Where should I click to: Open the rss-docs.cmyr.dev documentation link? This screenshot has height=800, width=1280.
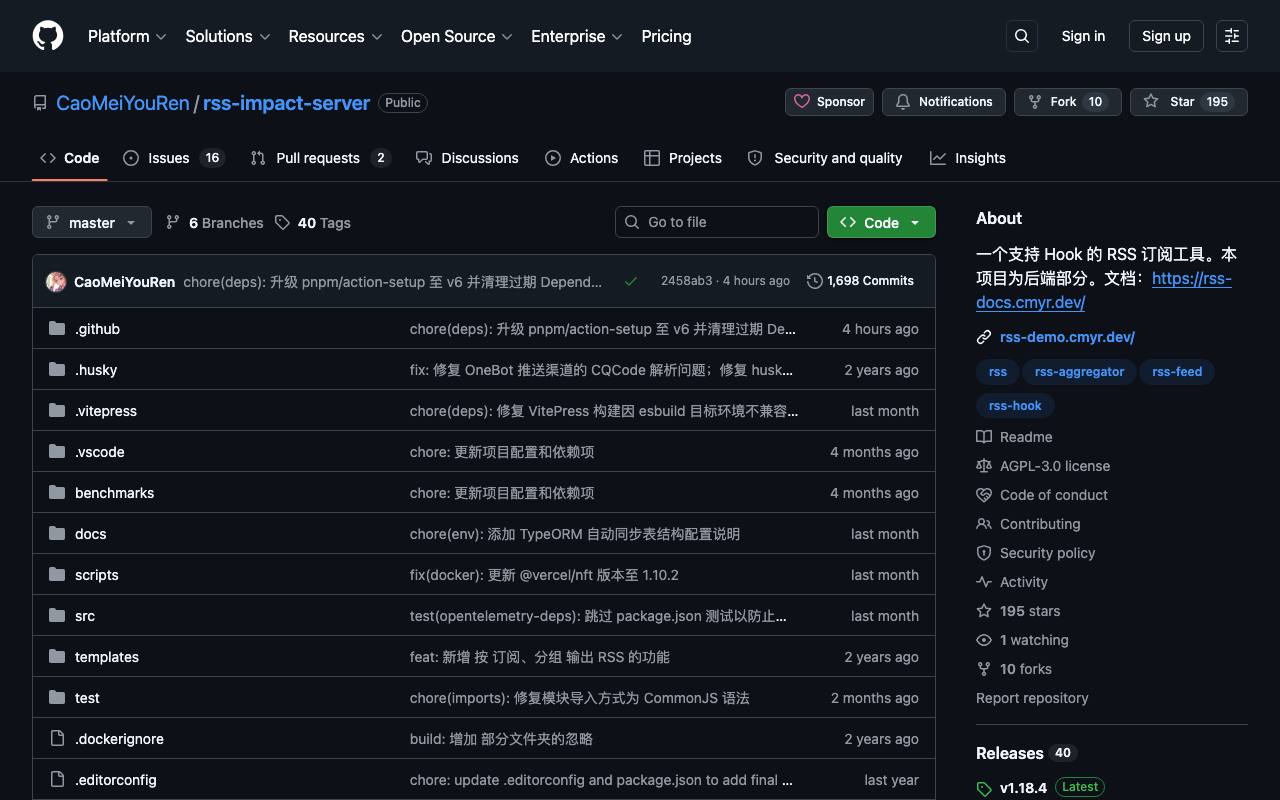(1104, 290)
